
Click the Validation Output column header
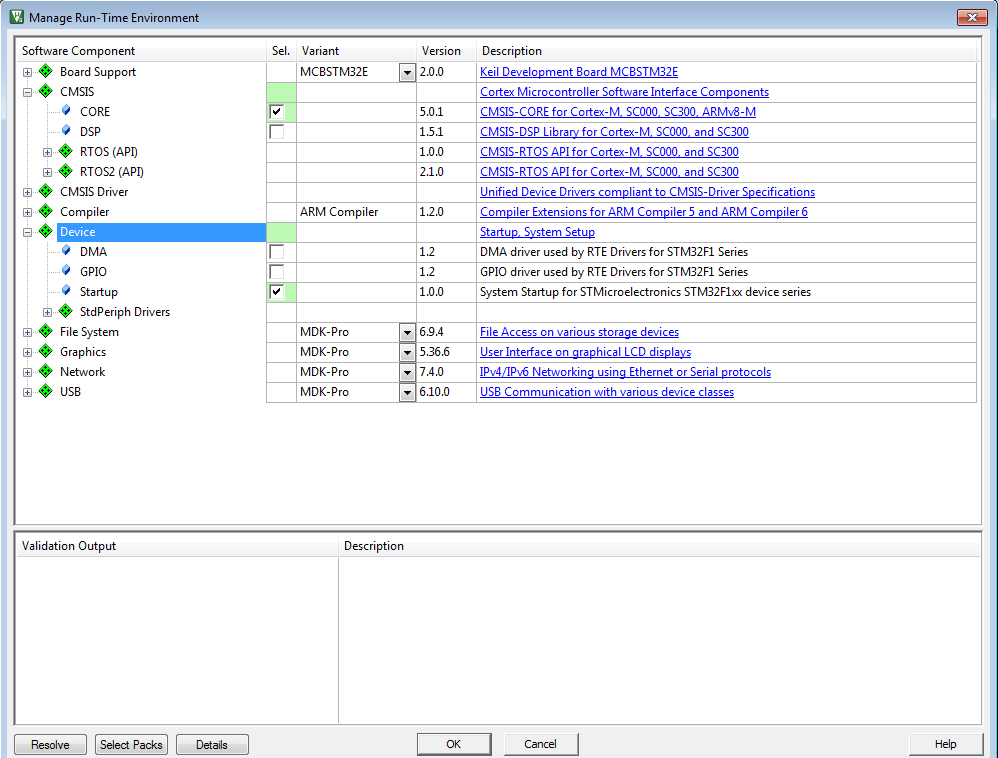click(177, 545)
